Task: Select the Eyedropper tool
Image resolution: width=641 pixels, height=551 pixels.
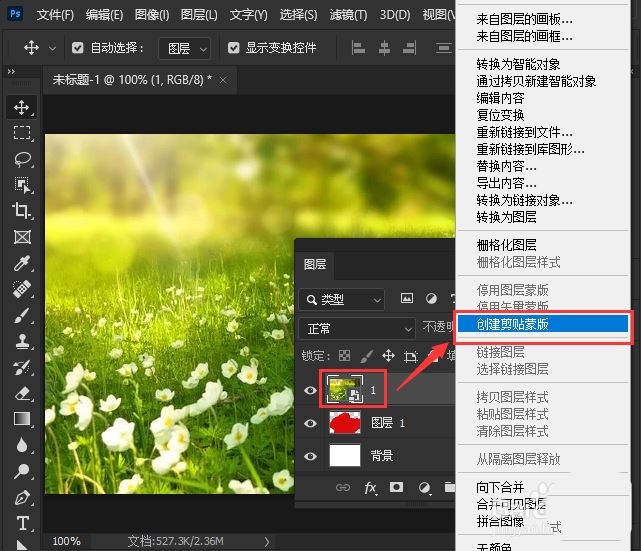Action: pyautogui.click(x=22, y=263)
